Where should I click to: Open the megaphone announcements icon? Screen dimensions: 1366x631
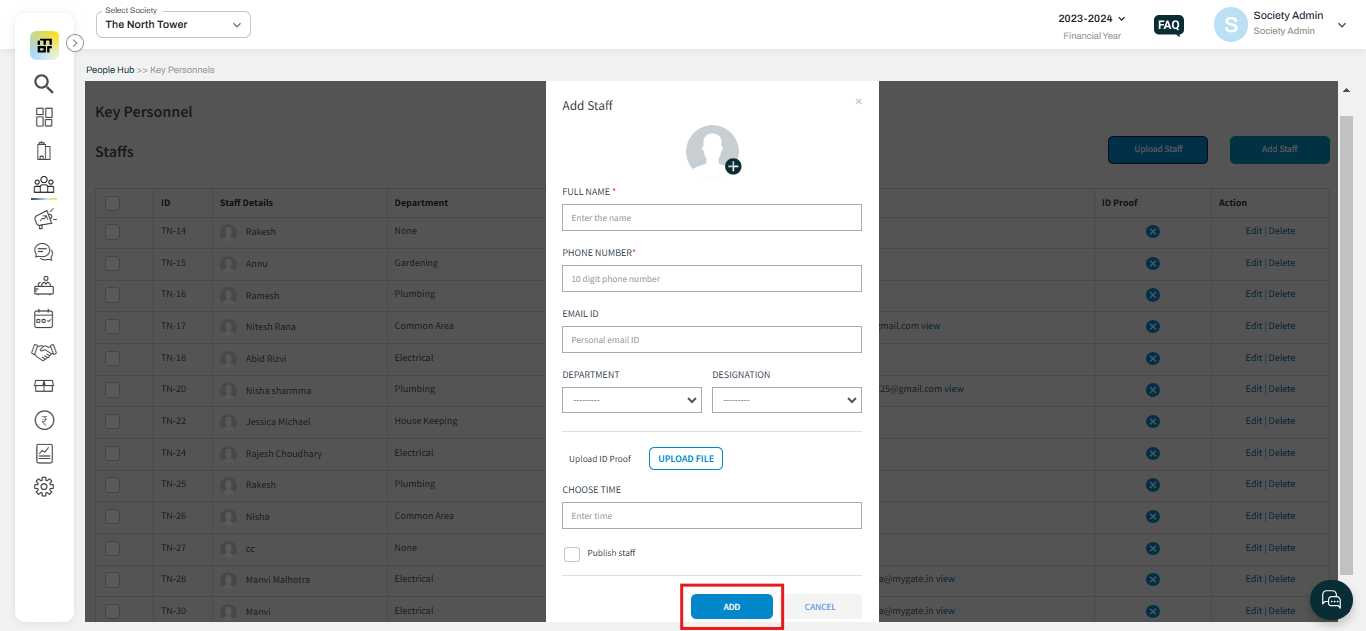point(44,218)
